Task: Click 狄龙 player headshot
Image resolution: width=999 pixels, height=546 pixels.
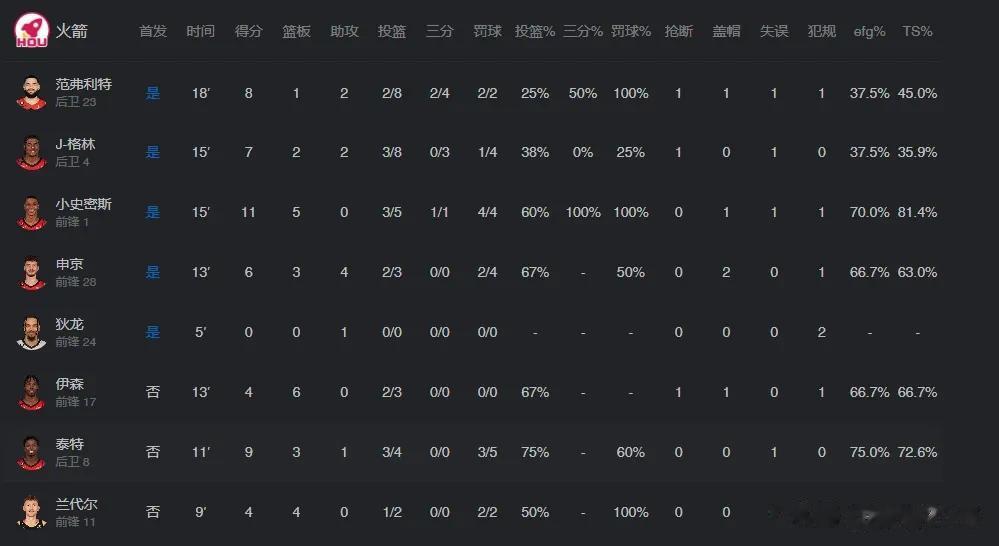Action: [31, 332]
